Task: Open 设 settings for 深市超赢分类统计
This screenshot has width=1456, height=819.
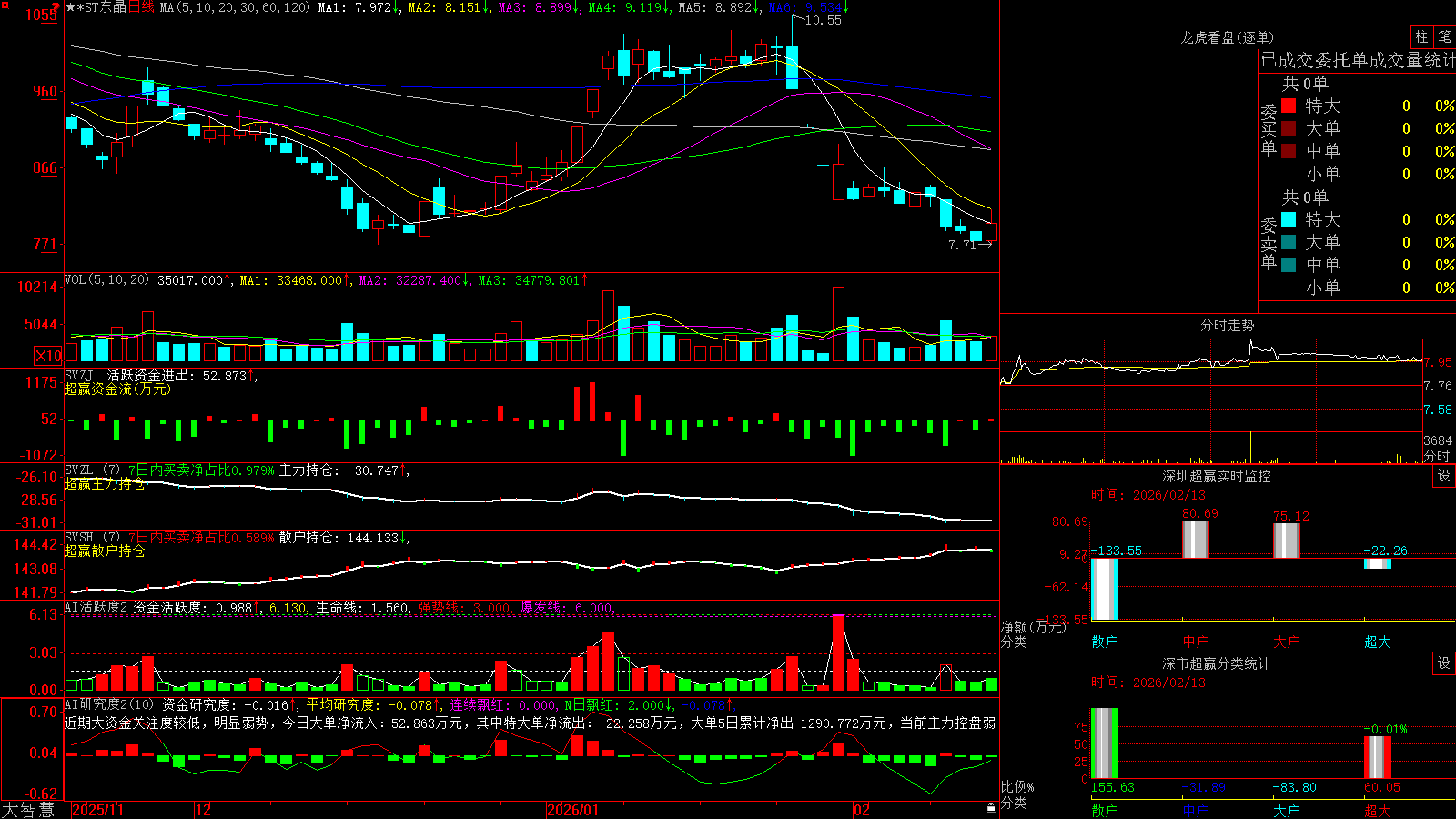Action: (1444, 663)
